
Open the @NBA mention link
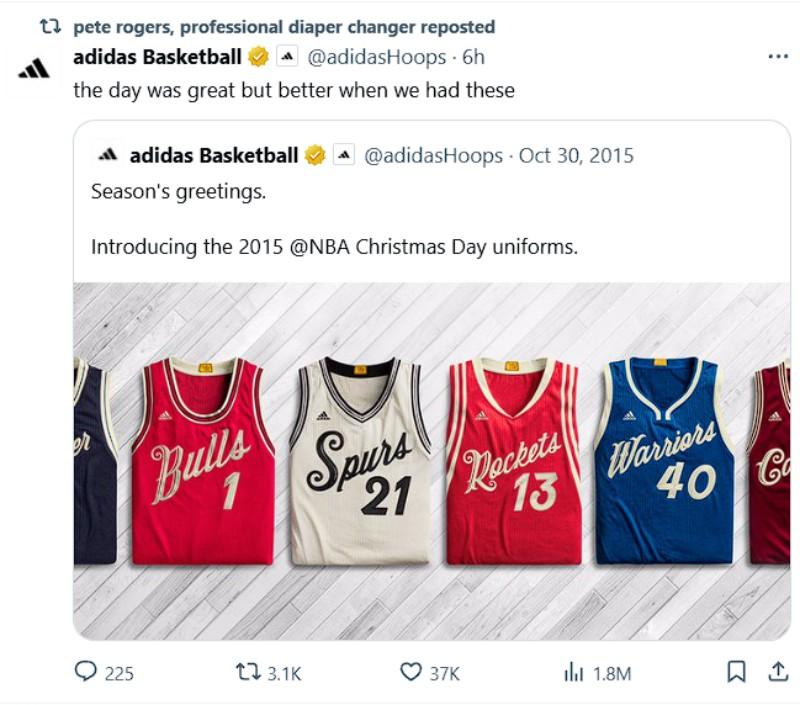click(316, 246)
